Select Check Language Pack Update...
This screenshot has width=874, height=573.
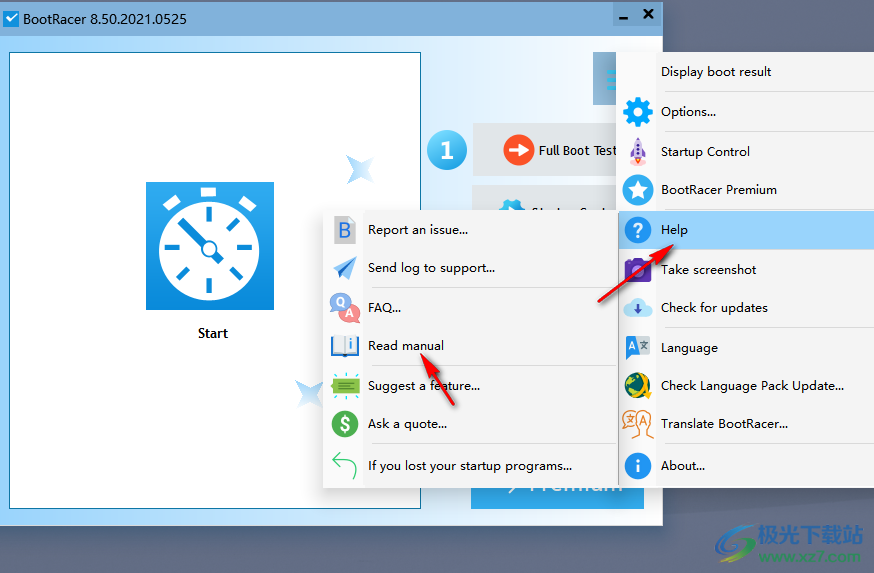tap(746, 386)
